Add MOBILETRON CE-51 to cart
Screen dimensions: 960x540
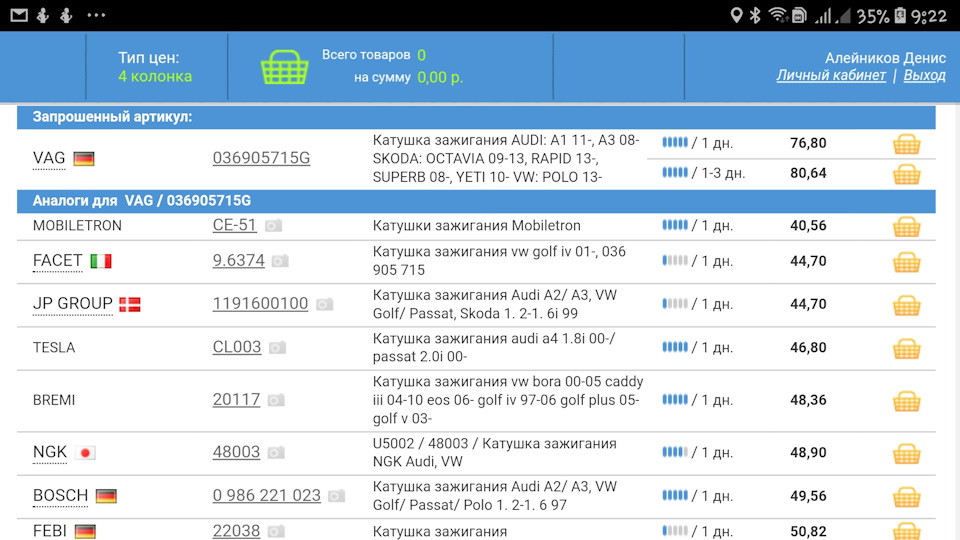pyautogui.click(x=907, y=227)
